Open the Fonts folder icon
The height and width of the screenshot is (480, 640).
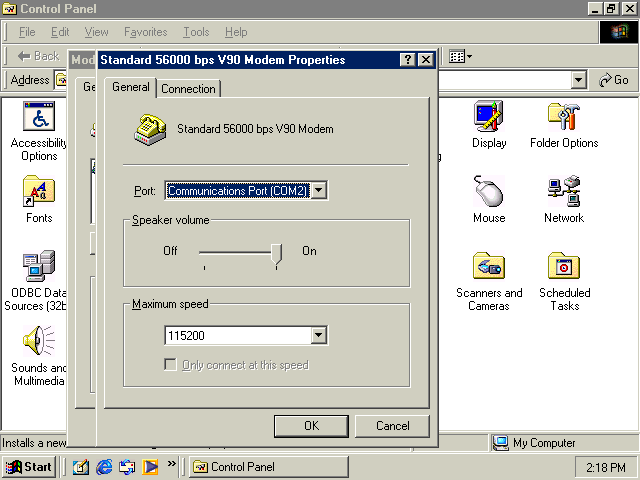tap(39, 191)
